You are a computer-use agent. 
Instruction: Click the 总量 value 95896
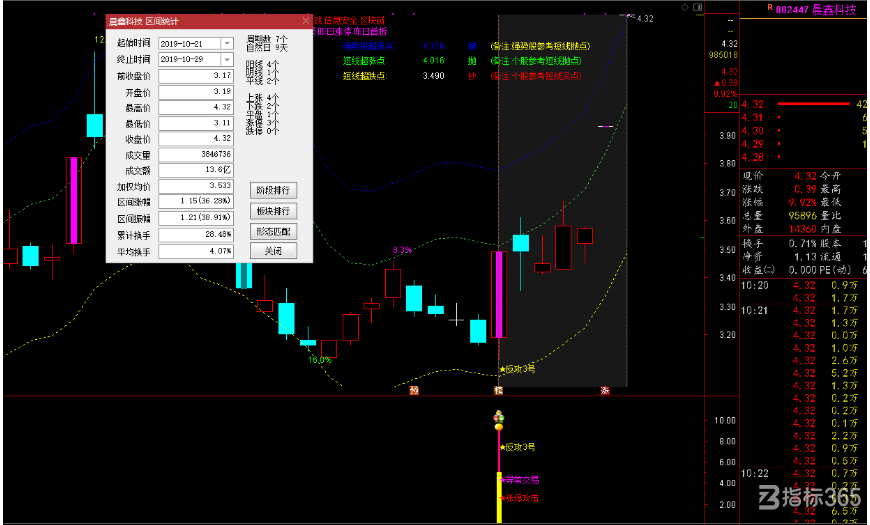[x=802, y=216]
